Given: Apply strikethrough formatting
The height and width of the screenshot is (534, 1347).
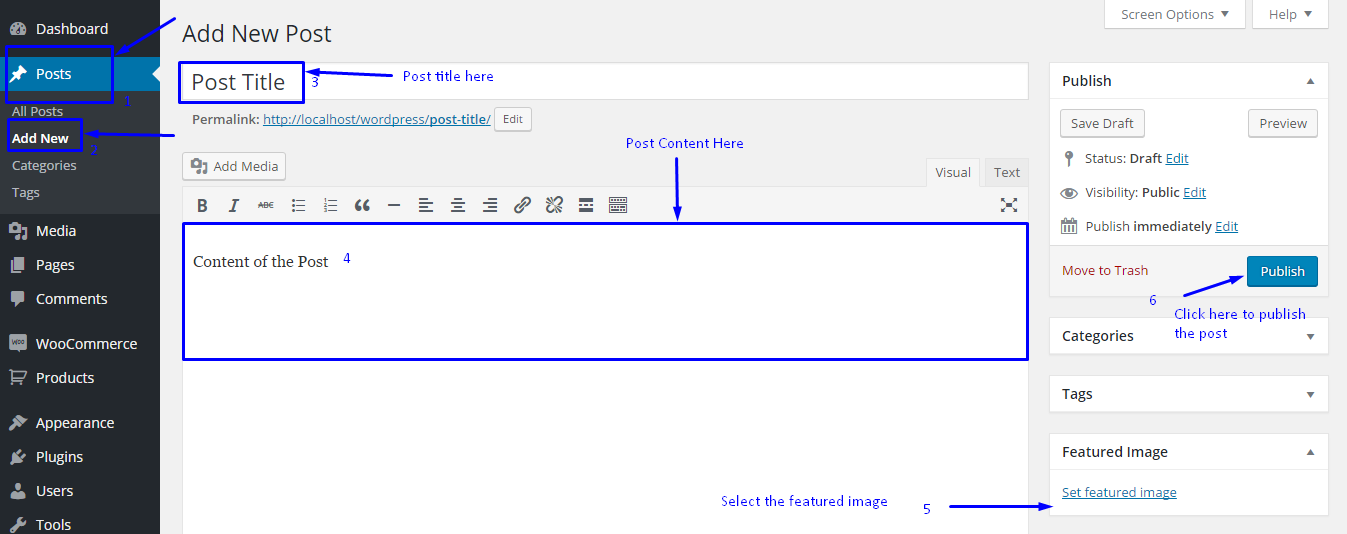Looking at the screenshot, I should (266, 205).
